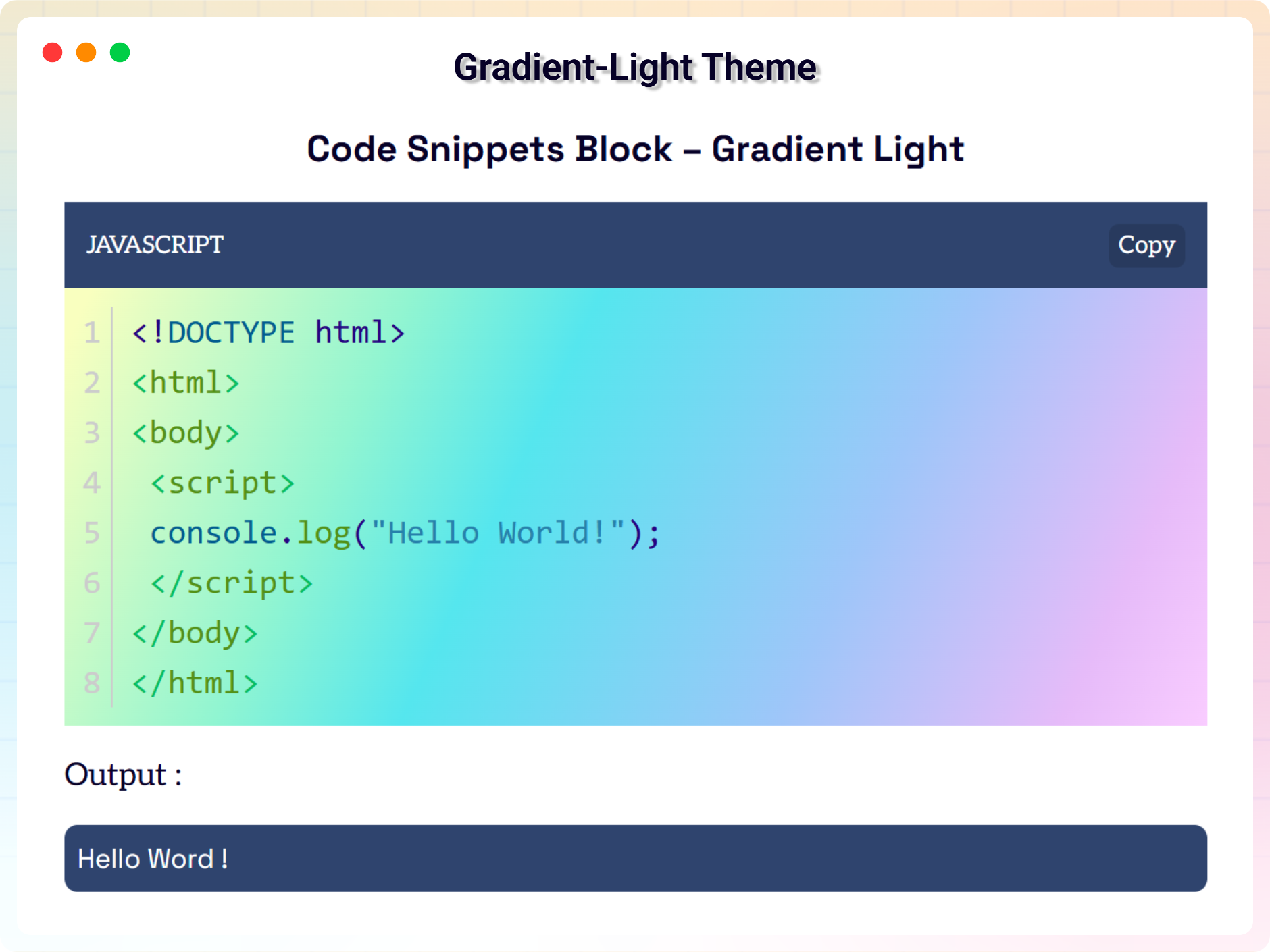Screen dimensions: 1270x952
Task: Click the opening <script> tag
Action: [x=222, y=483]
